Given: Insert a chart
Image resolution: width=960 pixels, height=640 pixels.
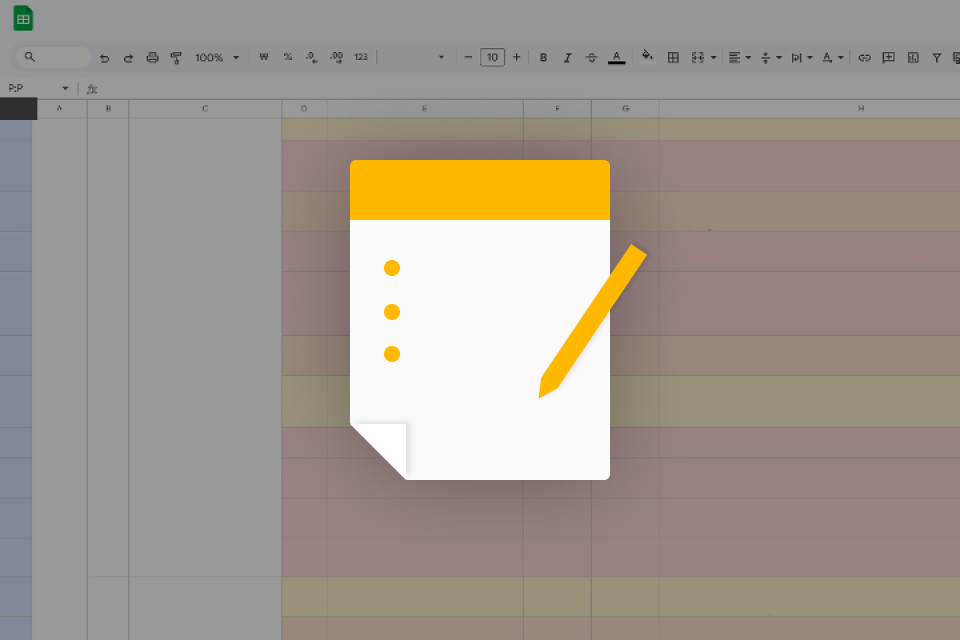Looking at the screenshot, I should (913, 58).
